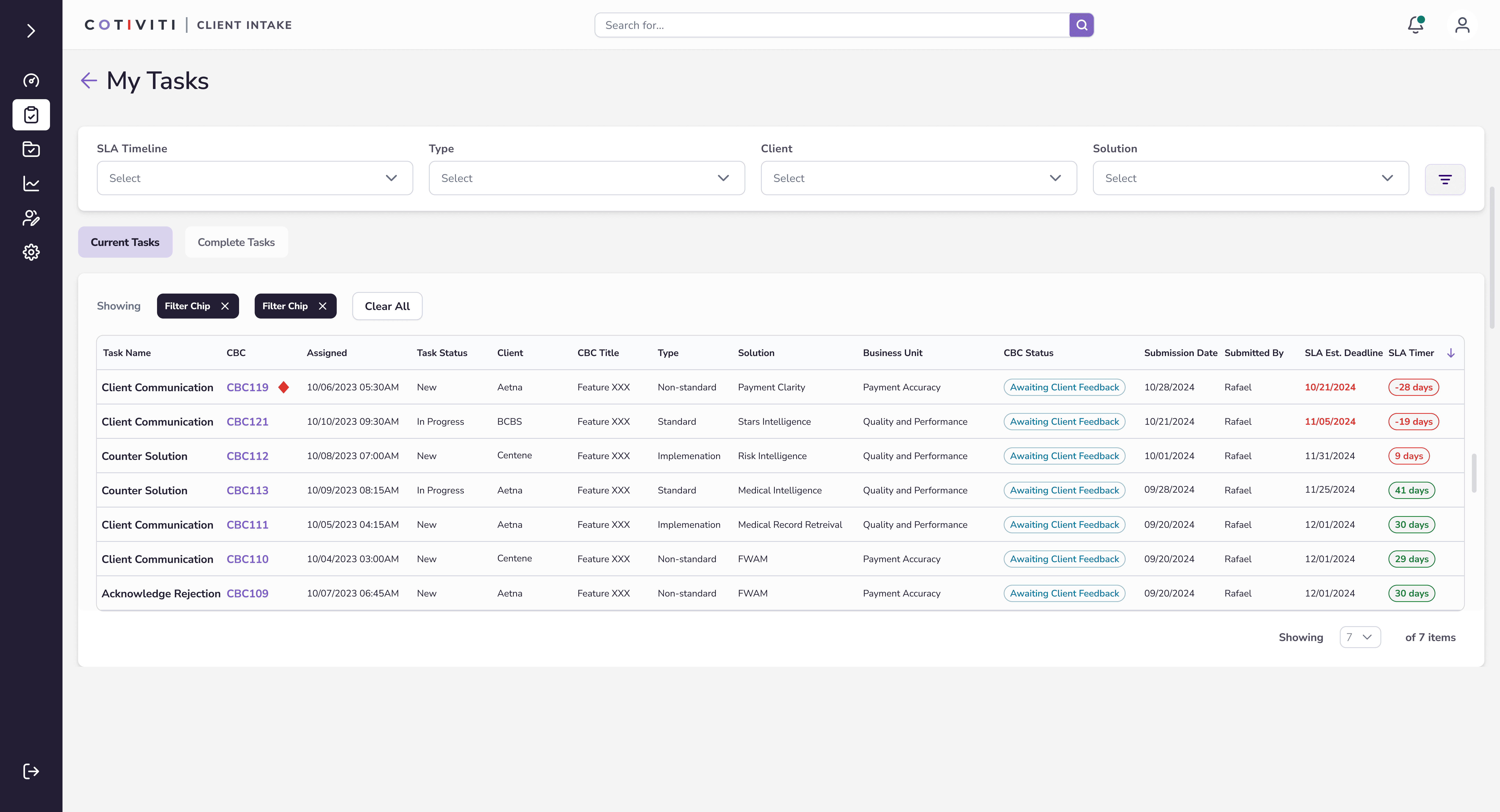Click the purple search magnifier button
Image resolution: width=1500 pixels, height=812 pixels.
tap(1081, 25)
